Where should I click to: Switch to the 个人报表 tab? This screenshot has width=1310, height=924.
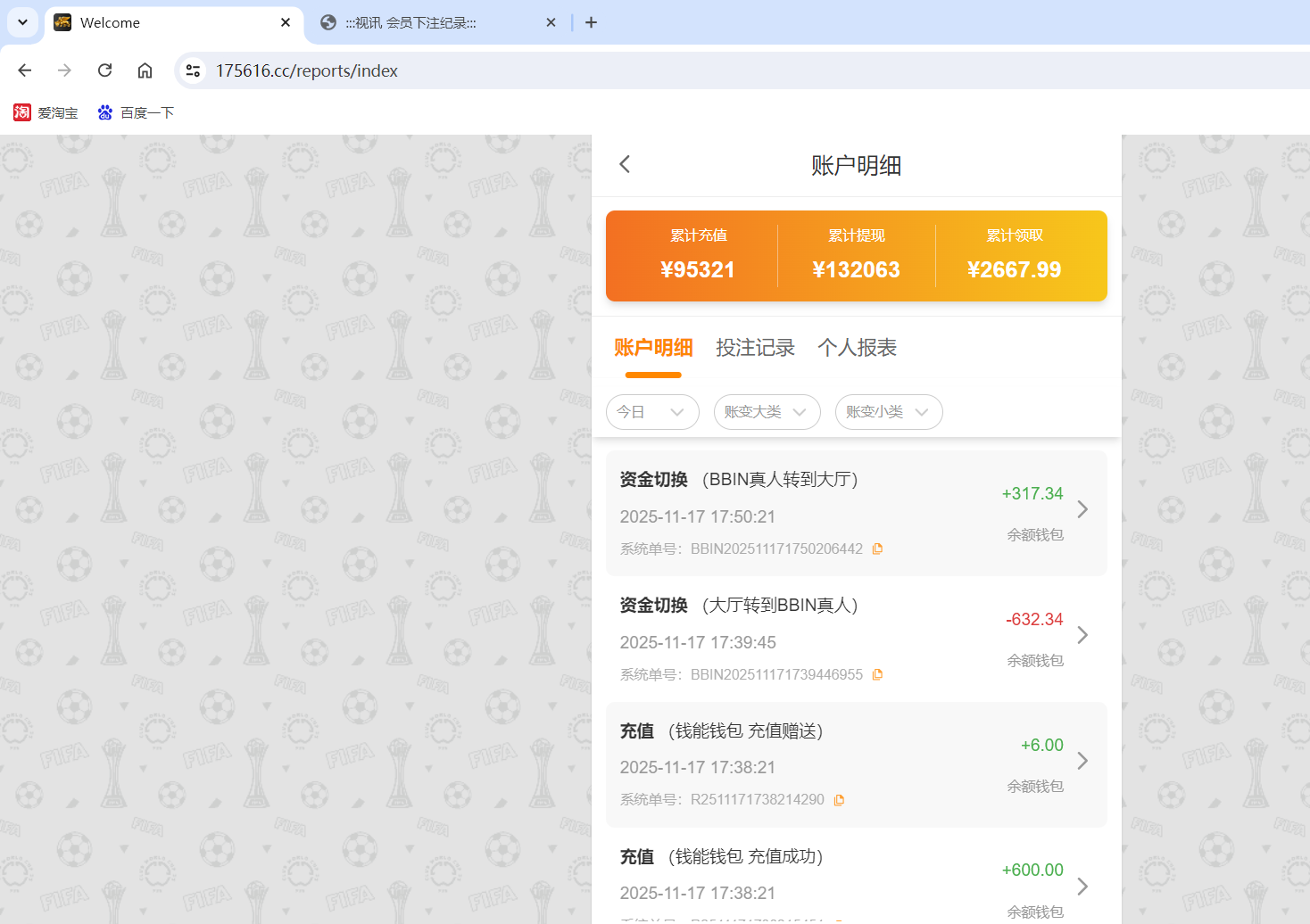(856, 348)
